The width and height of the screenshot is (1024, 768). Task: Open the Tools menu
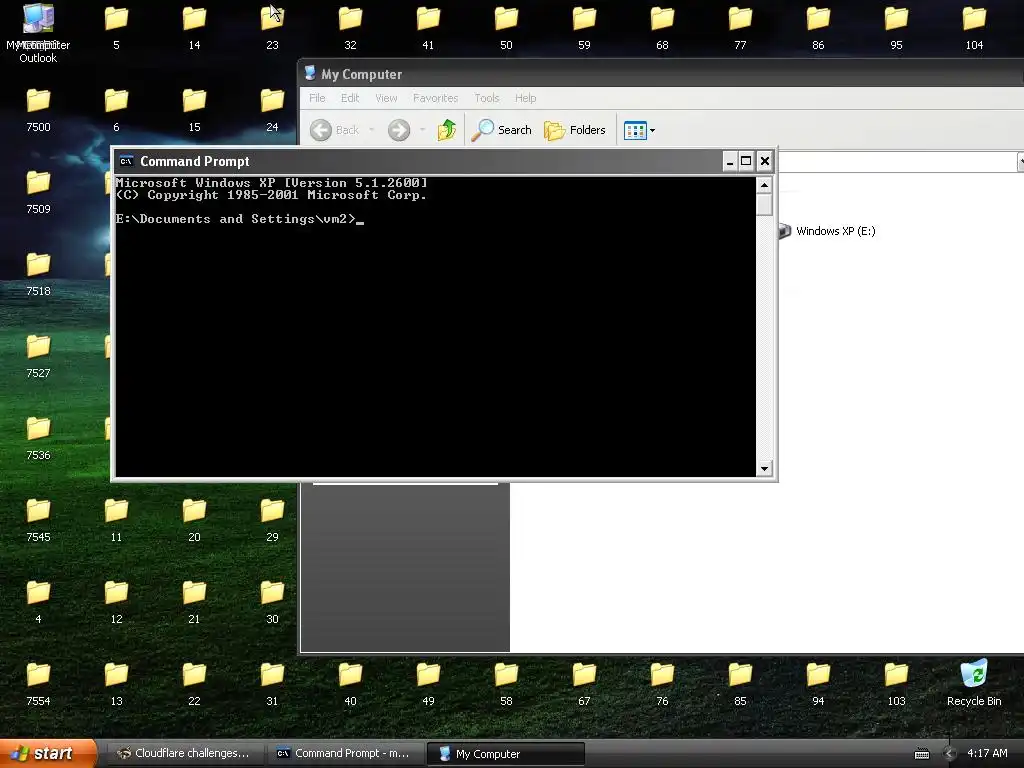click(487, 98)
